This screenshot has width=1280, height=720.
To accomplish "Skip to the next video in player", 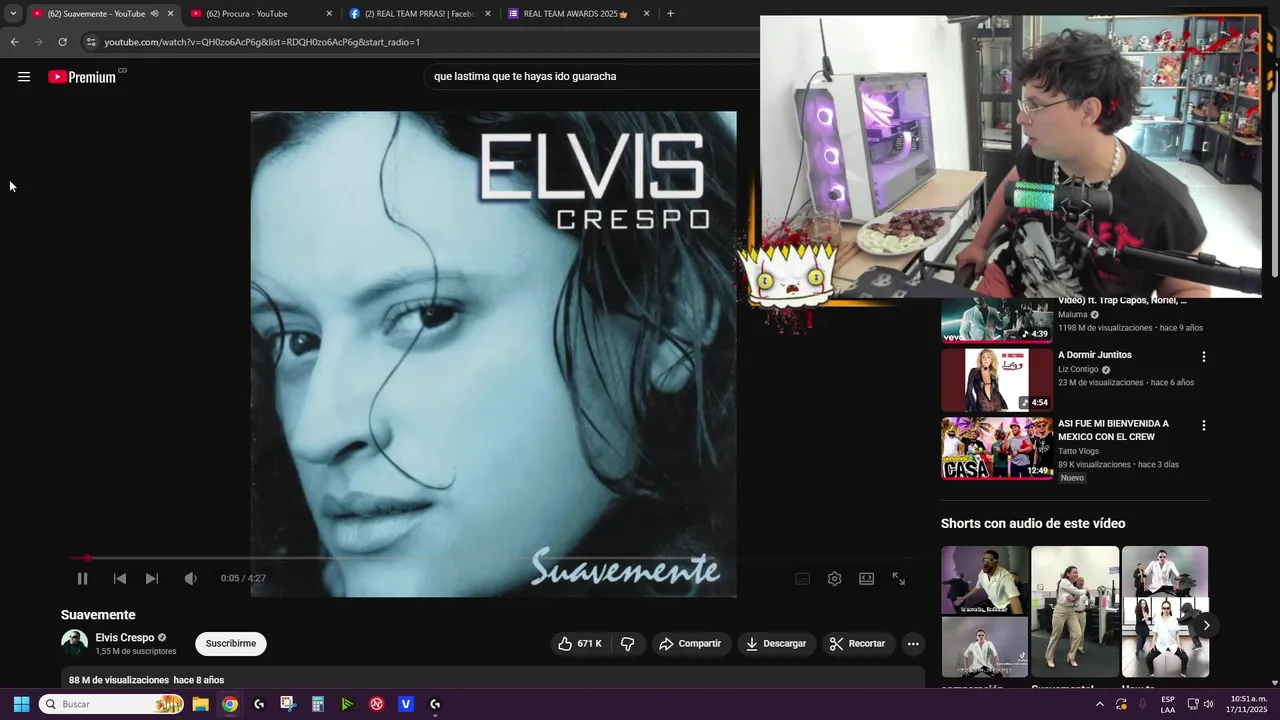I will (x=152, y=578).
